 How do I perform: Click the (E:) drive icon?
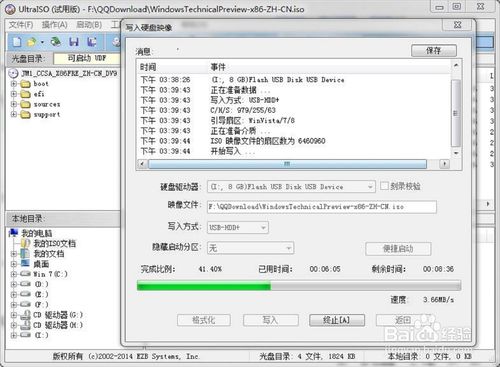[25, 294]
